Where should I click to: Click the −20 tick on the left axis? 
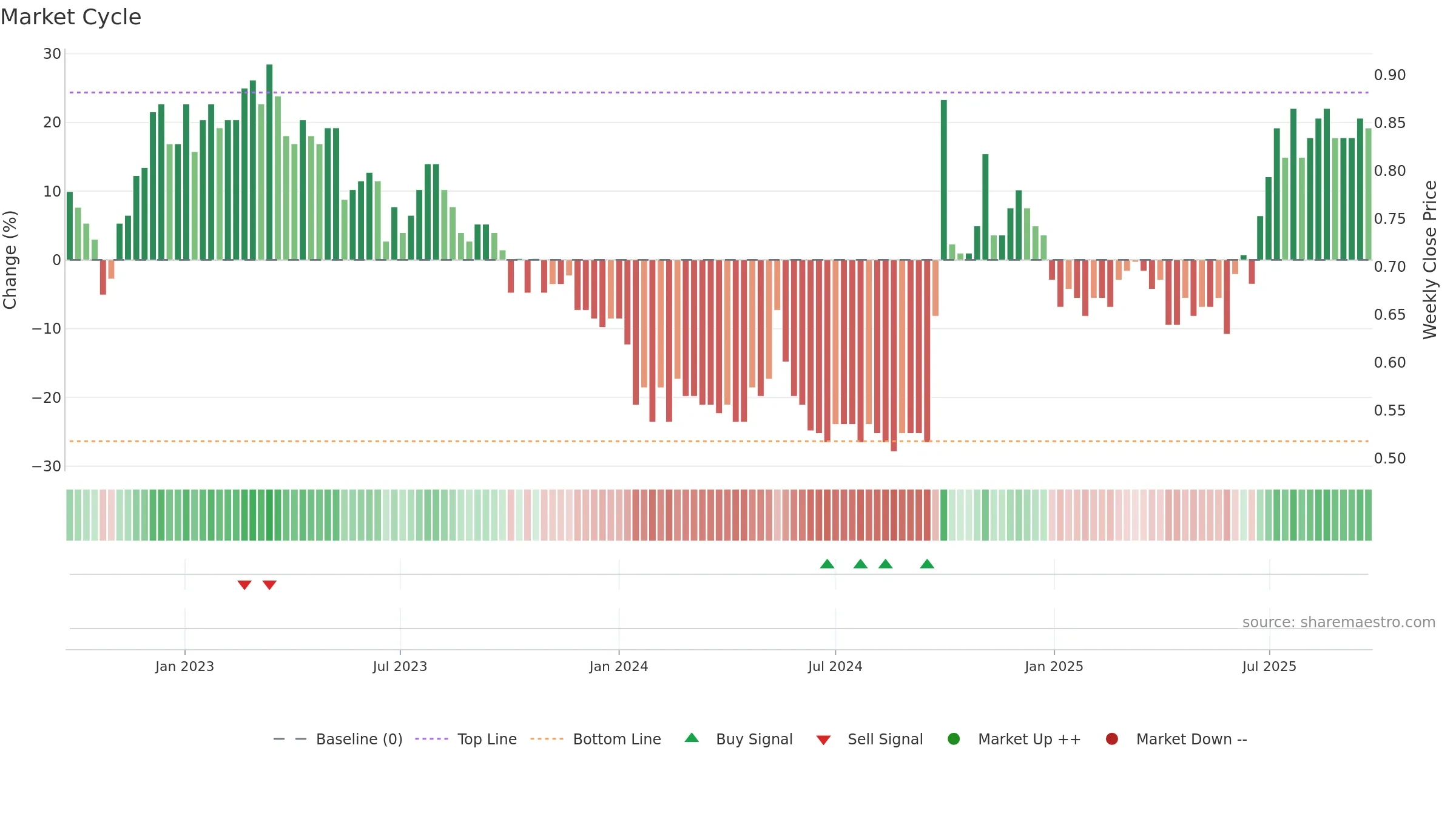coord(47,398)
